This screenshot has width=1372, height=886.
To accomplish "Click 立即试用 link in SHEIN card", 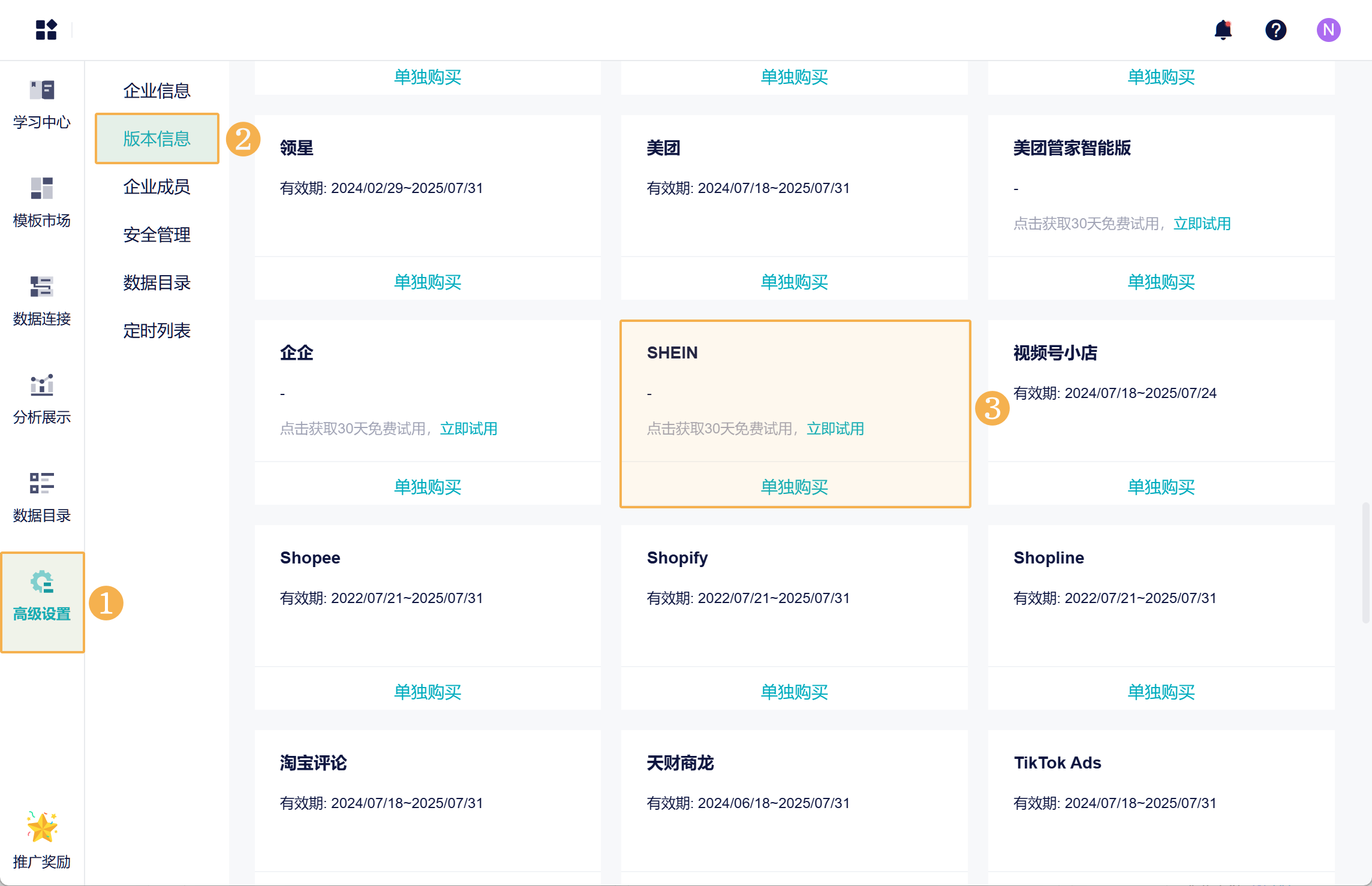I will [835, 429].
